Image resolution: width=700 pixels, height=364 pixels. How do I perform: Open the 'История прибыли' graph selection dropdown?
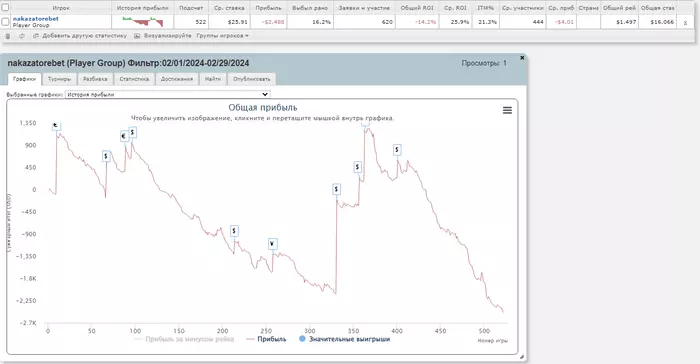coord(167,94)
